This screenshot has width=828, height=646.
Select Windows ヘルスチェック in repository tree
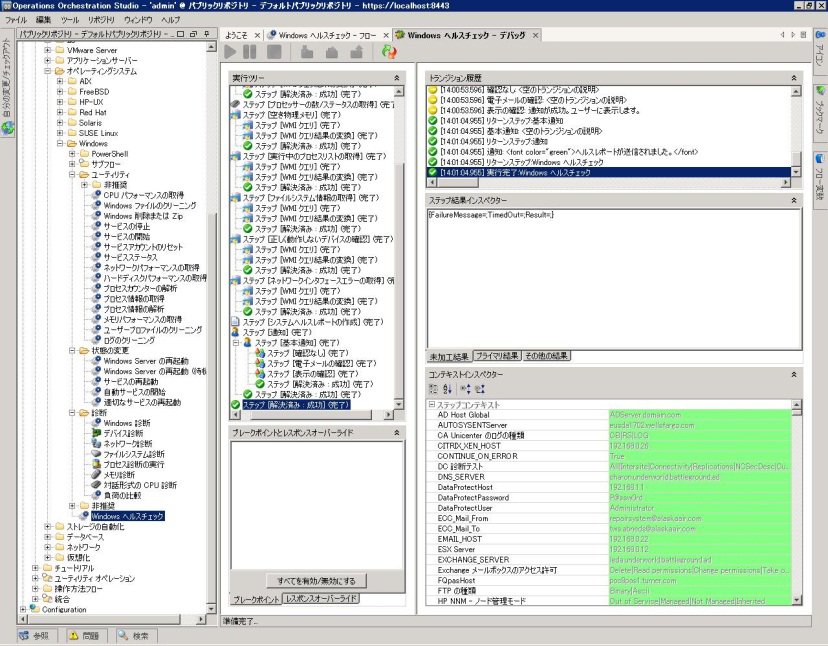(127, 516)
